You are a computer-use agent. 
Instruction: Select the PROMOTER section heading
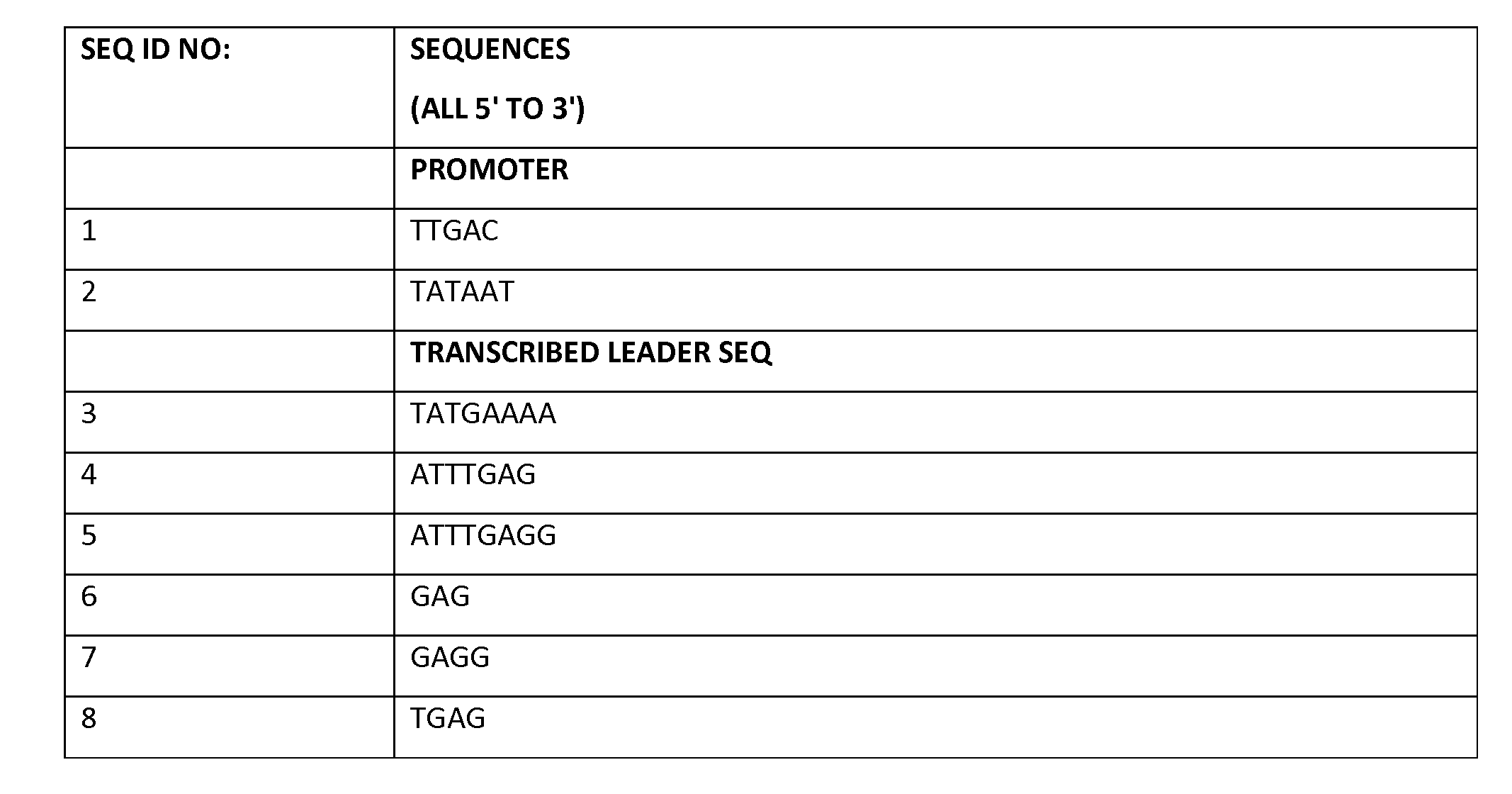point(489,170)
